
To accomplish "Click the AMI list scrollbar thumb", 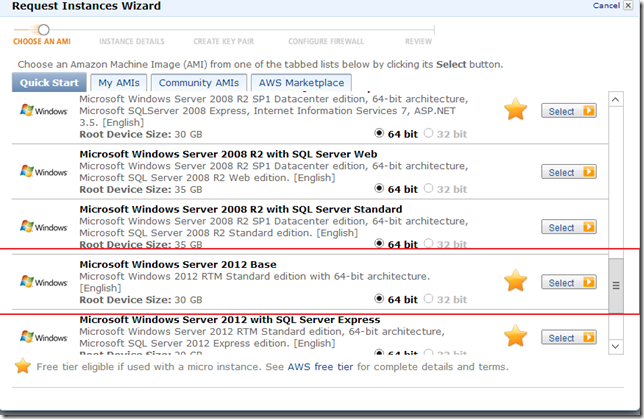I will pos(616,285).
